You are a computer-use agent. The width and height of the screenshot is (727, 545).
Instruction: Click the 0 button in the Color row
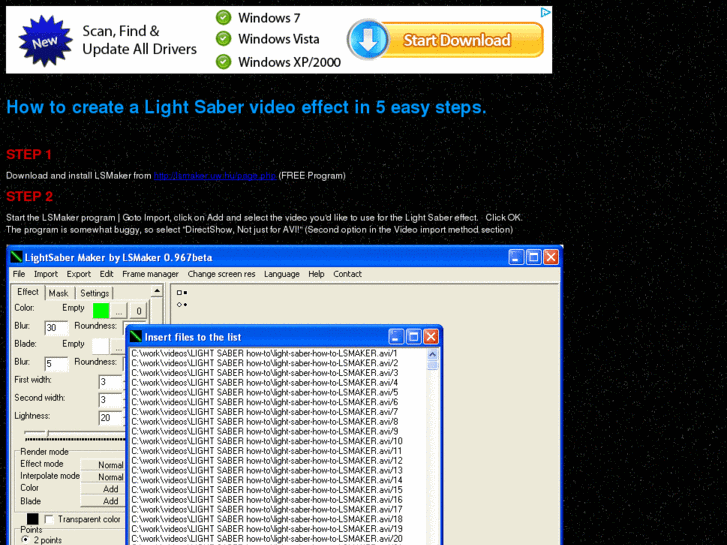[138, 311]
